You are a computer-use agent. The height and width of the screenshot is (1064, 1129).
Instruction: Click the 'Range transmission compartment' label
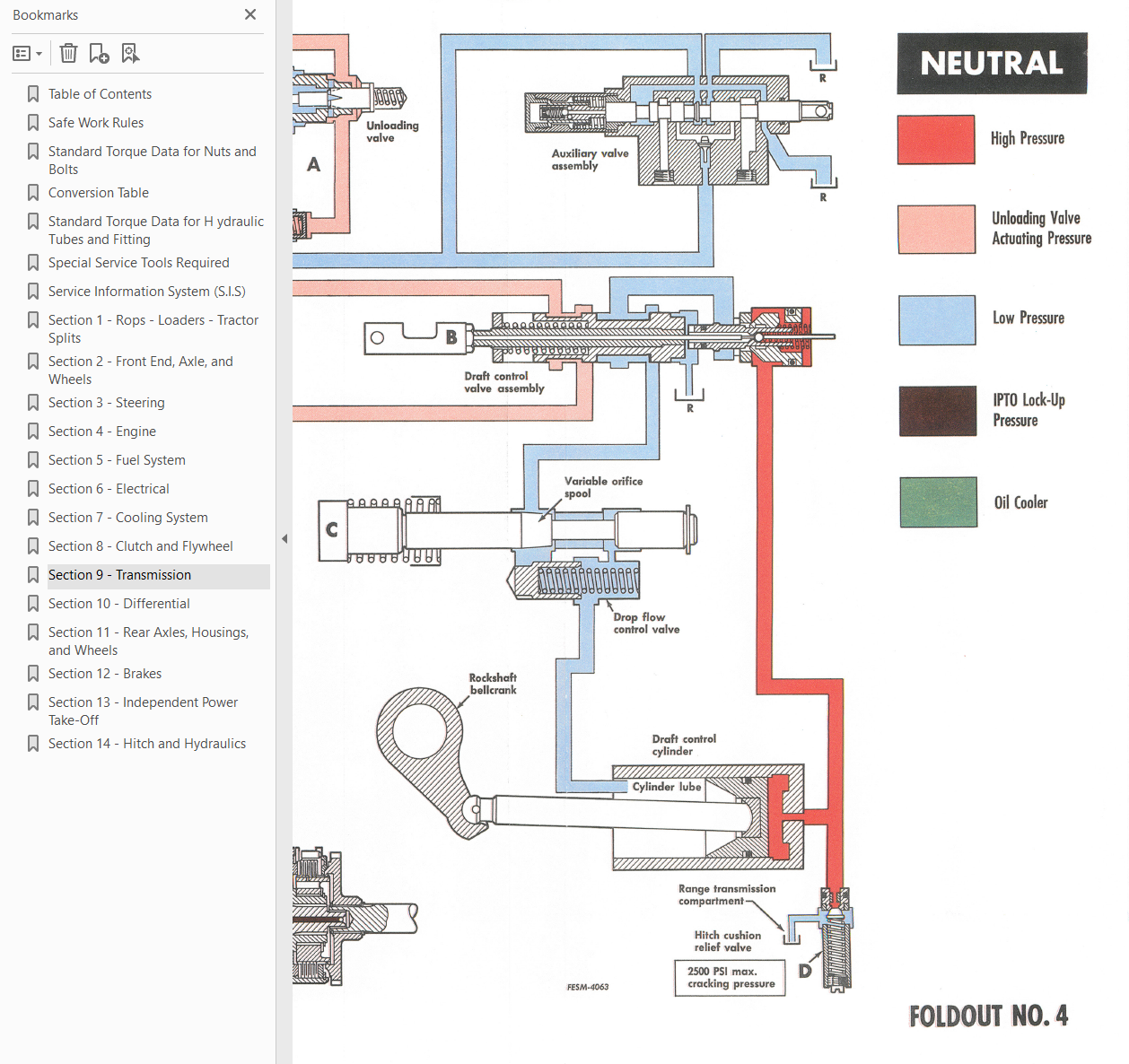[727, 894]
